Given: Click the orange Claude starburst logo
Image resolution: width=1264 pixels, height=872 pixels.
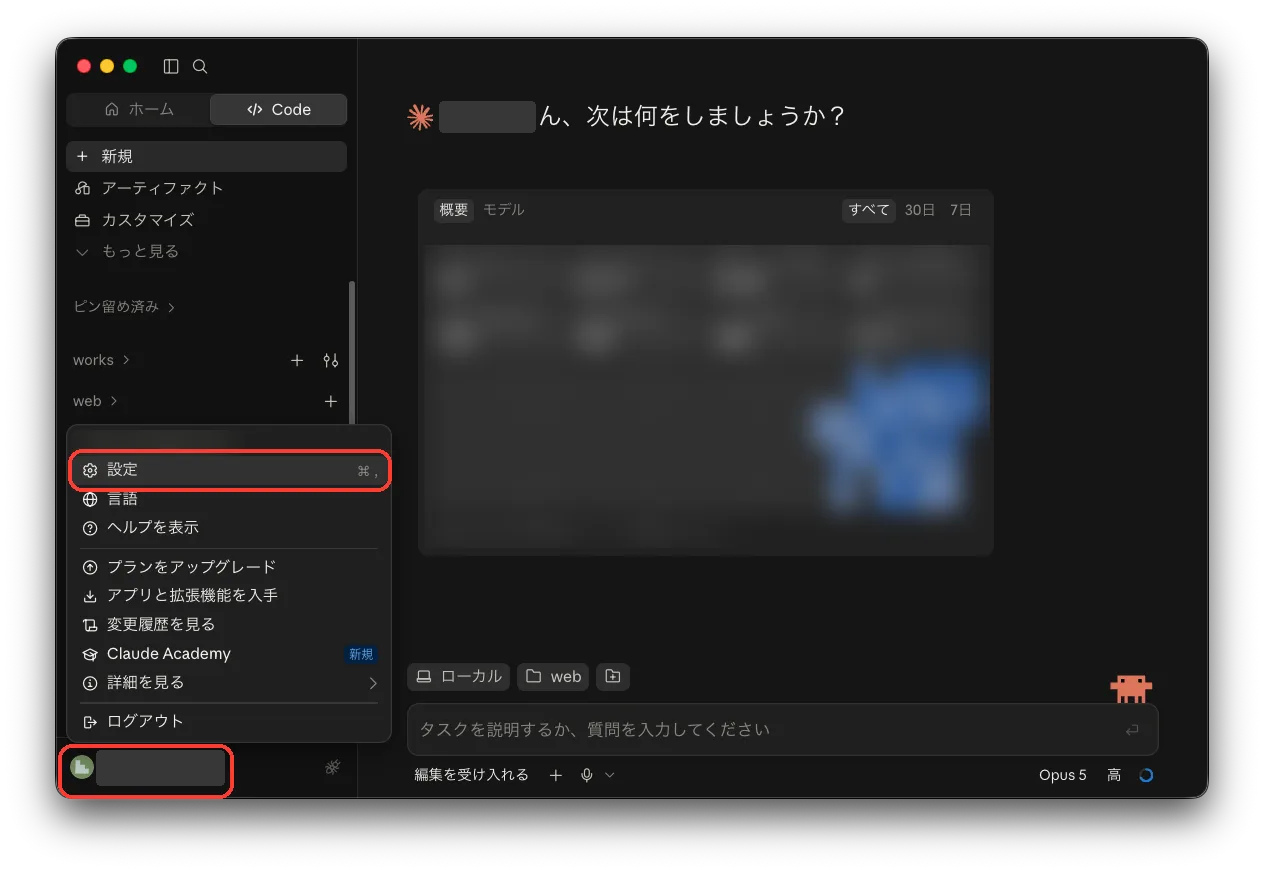Looking at the screenshot, I should (x=421, y=117).
